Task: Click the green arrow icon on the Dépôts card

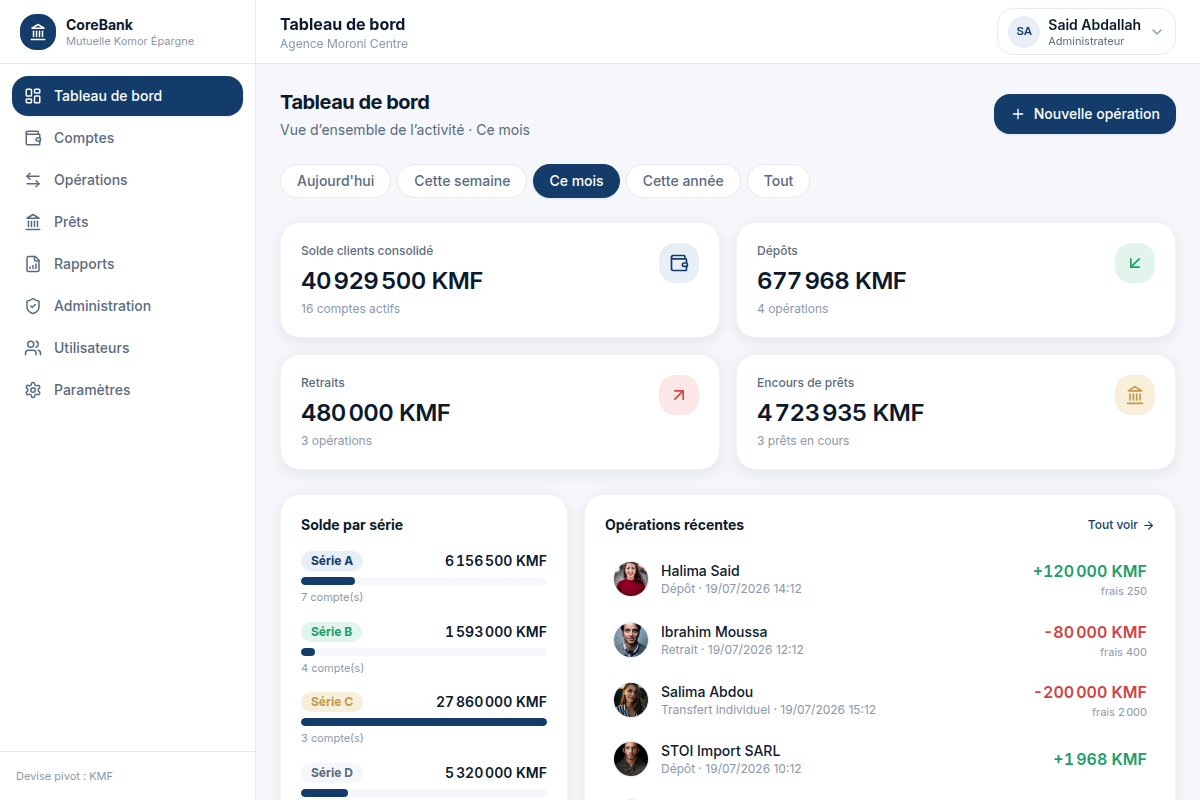Action: click(x=1135, y=263)
